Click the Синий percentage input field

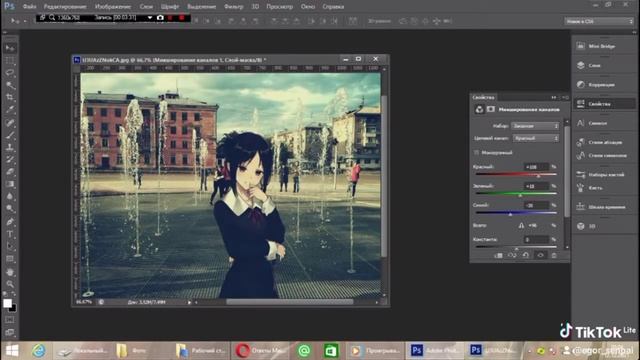pos(536,205)
